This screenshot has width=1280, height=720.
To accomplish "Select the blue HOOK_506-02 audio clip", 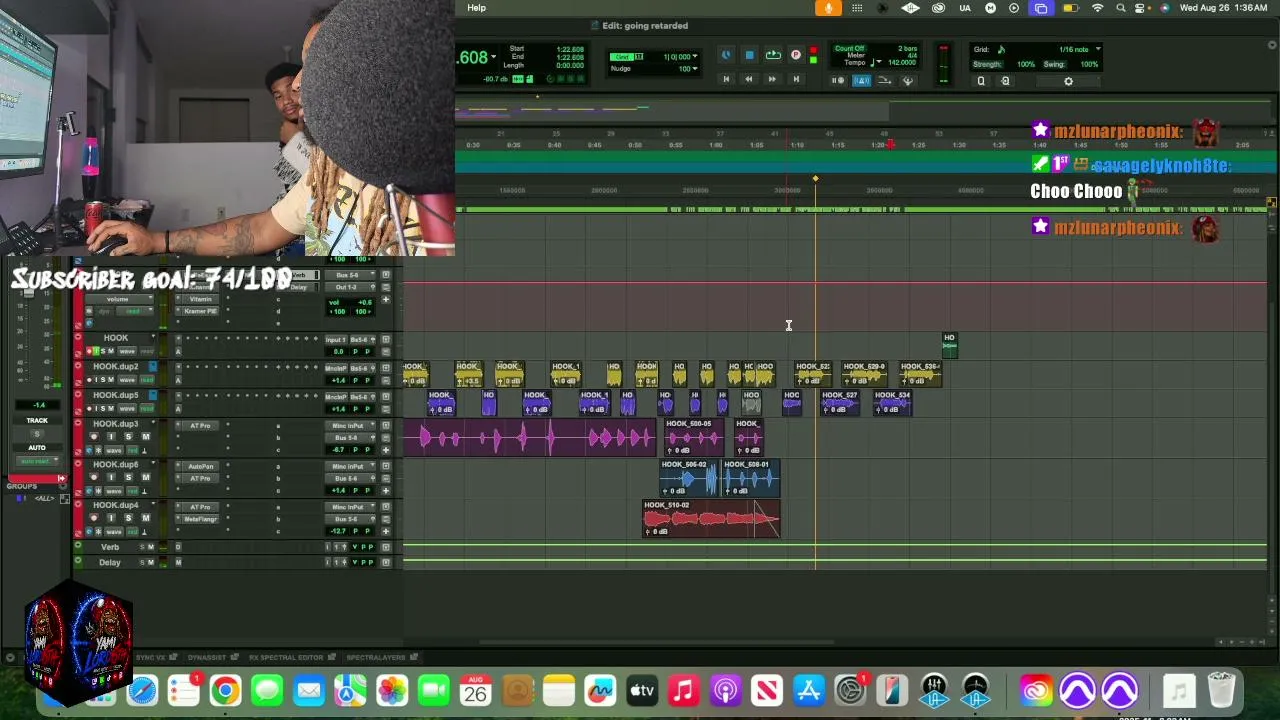I will pos(690,478).
